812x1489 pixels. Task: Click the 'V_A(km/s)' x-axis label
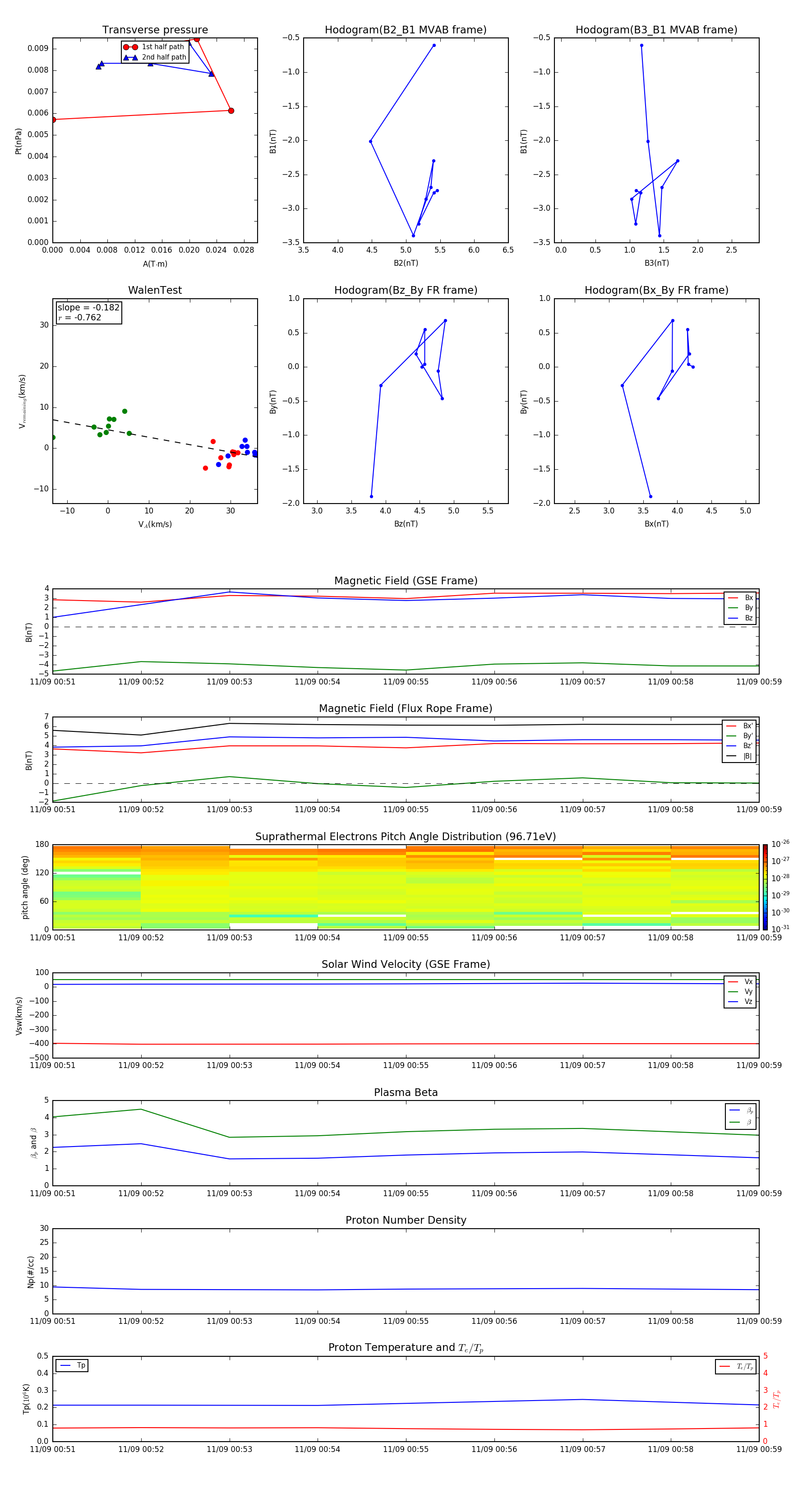tap(155, 524)
